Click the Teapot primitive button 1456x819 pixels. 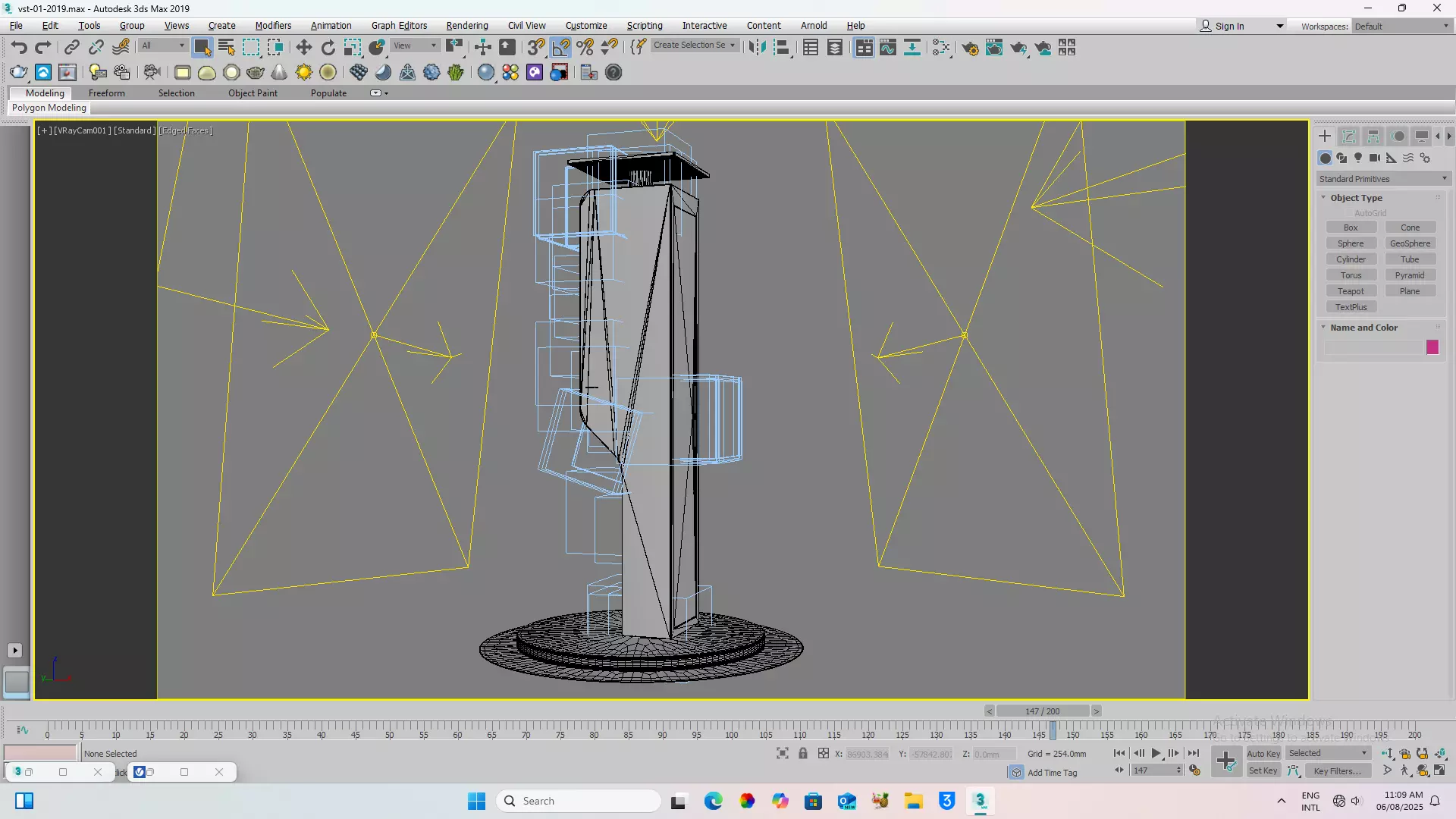point(1351,291)
